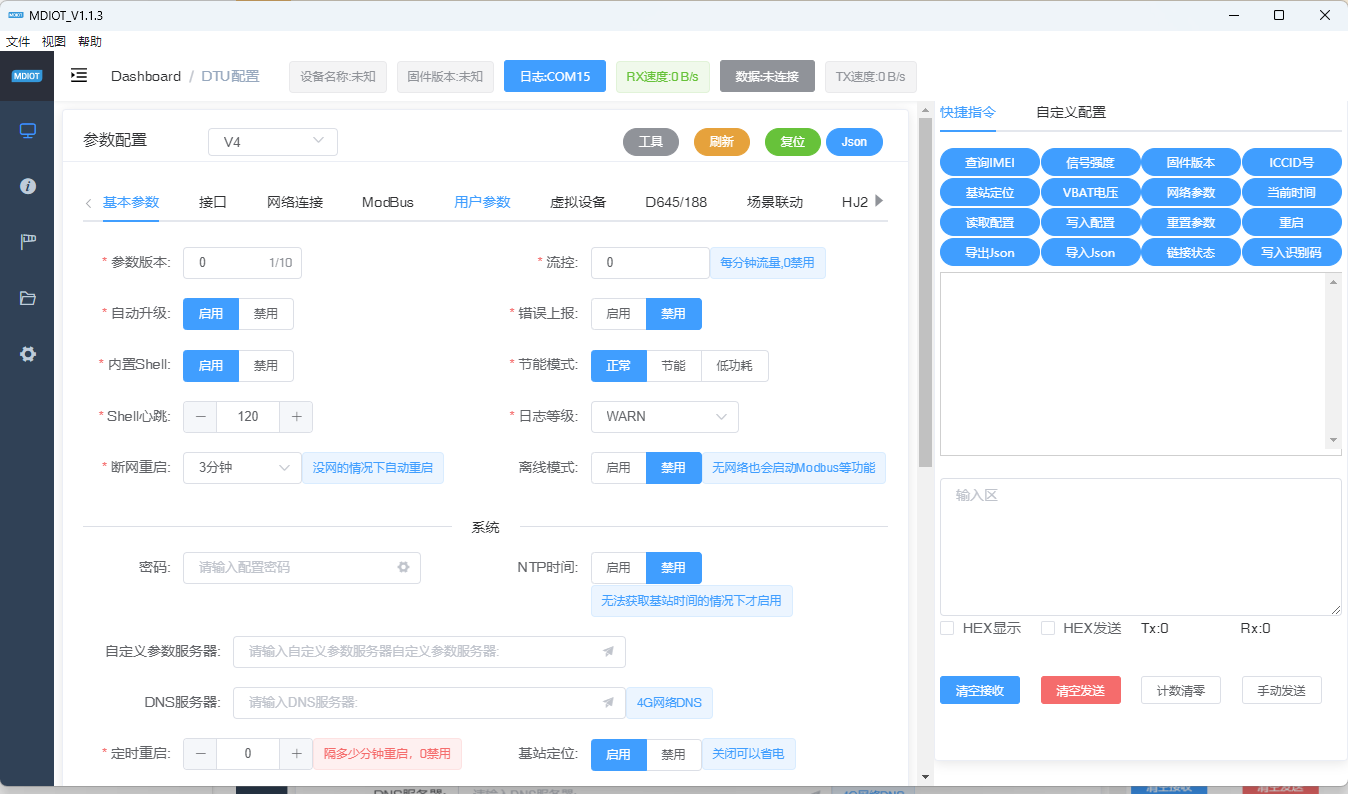The width and height of the screenshot is (1348, 794).
Task: Disable 自动升级 with 禁用
Action: [266, 314]
